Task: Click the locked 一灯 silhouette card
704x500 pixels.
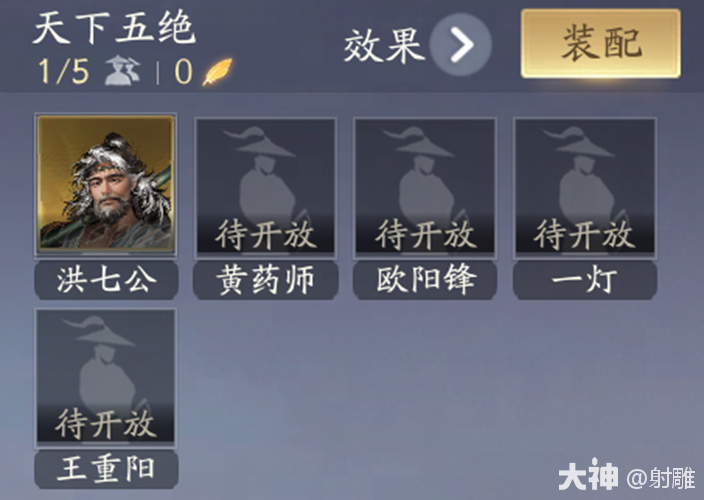Action: point(585,187)
